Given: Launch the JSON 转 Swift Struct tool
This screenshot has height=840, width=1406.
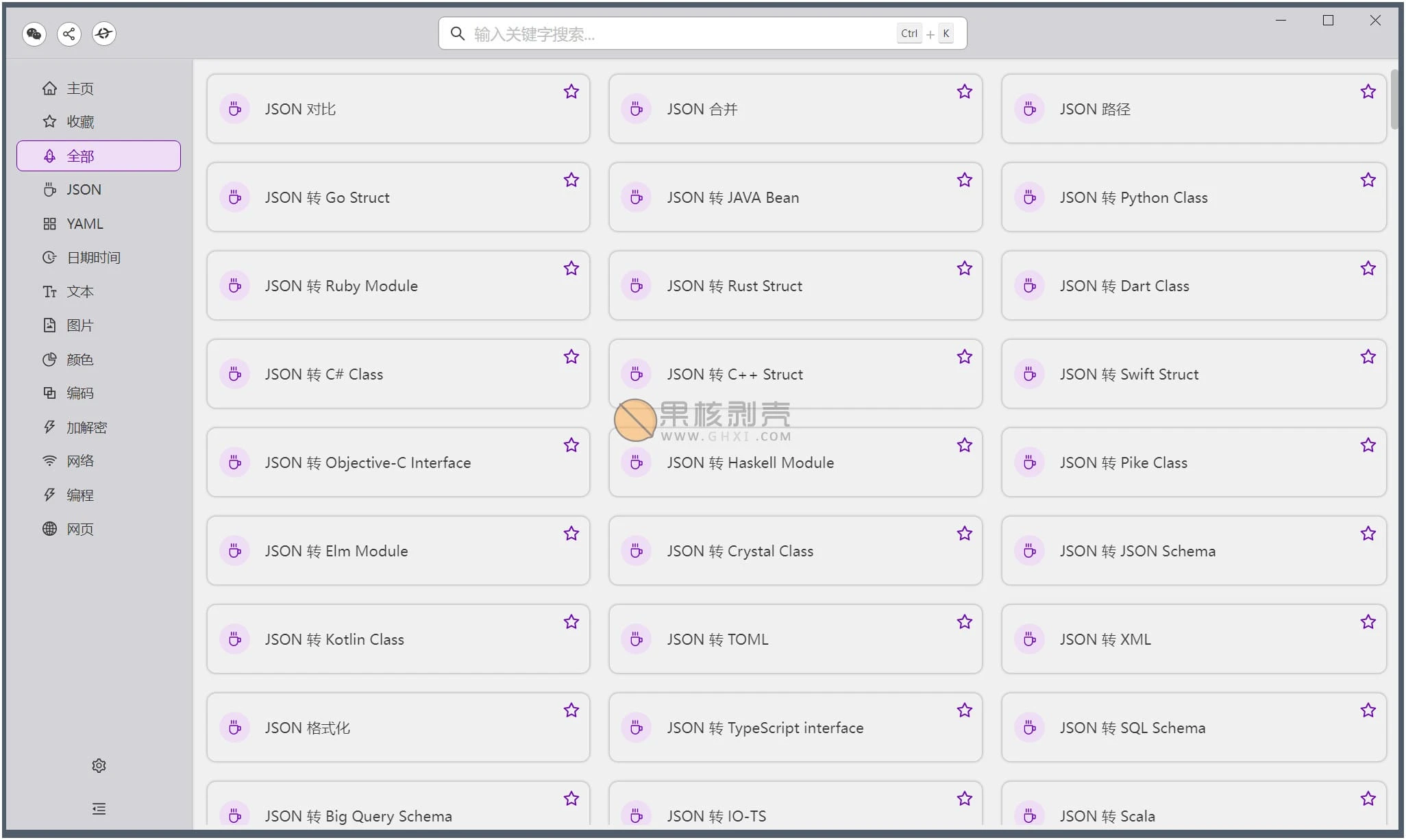Looking at the screenshot, I should [x=1193, y=375].
